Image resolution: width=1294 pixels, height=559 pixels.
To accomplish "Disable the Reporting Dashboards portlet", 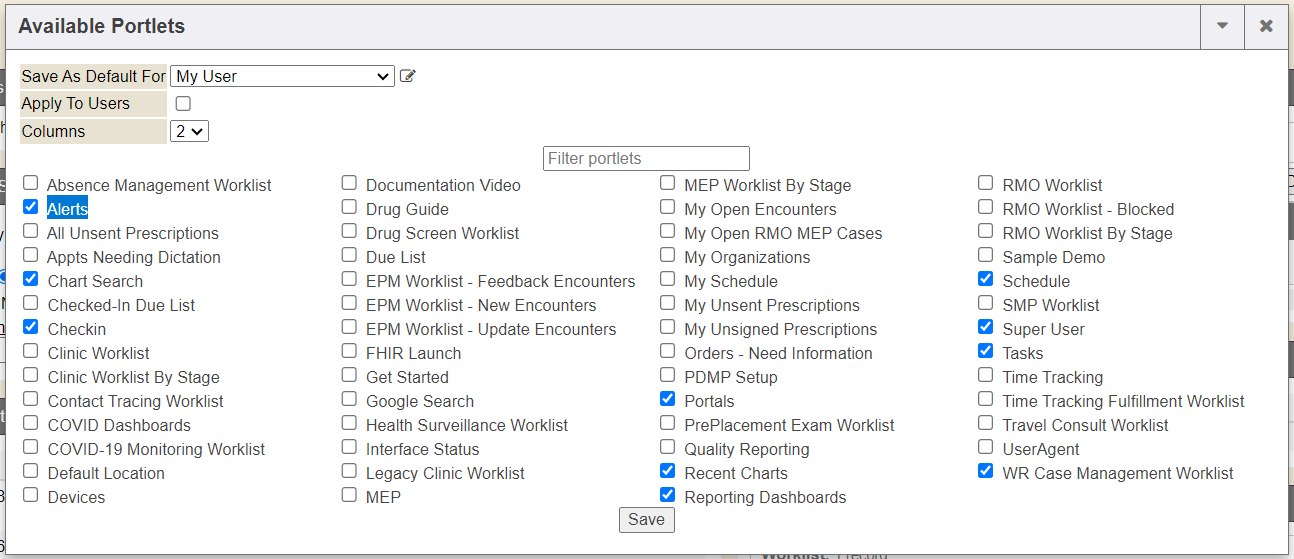I will 668,495.
